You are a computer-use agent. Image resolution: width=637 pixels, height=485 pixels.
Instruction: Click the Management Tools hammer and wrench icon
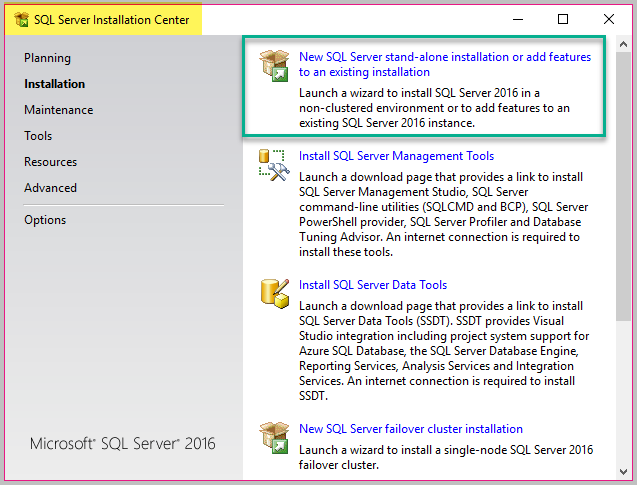(274, 165)
